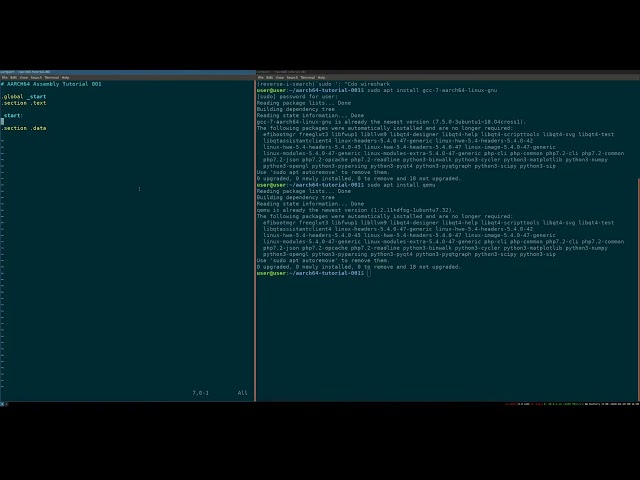Viewport: 640px width, 480px height.
Task: Open Terminal menu in right terminal window
Action: pyautogui.click(x=308, y=77)
